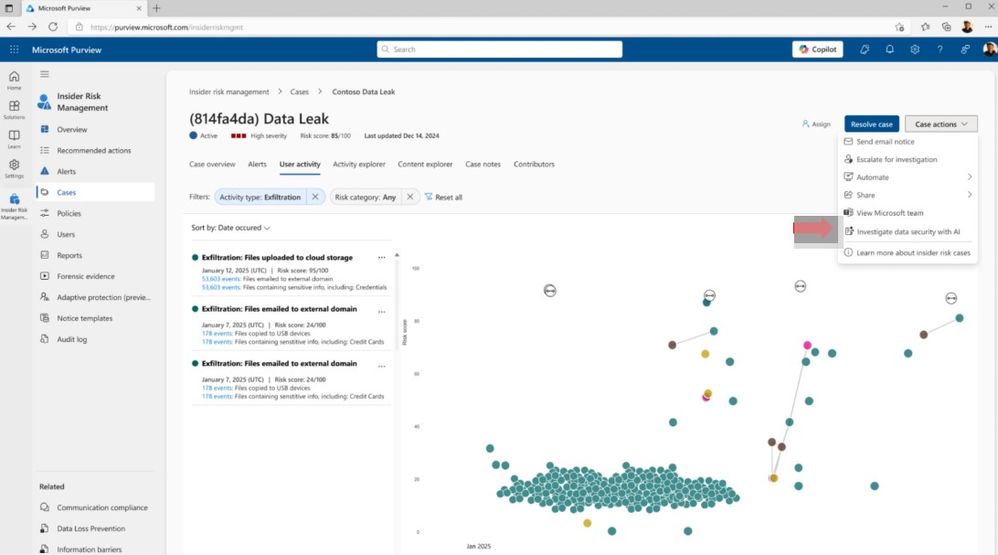Open more options for cloud storage activity

[x=381, y=258]
